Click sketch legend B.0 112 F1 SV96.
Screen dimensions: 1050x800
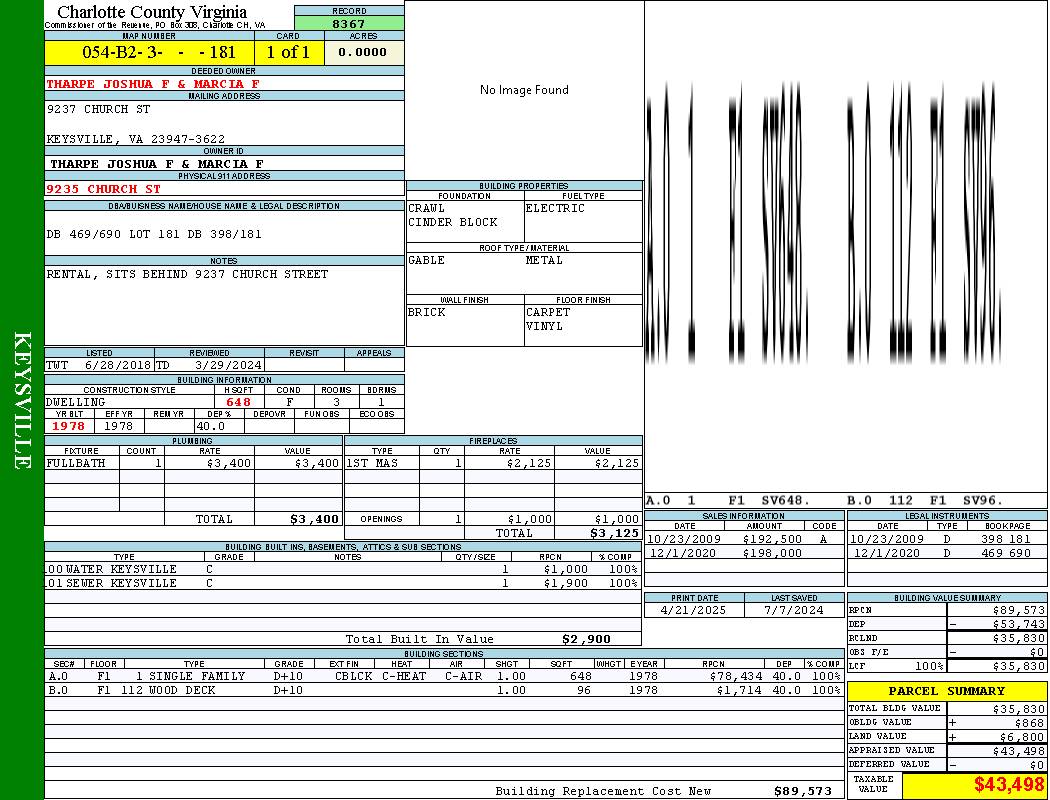click(925, 501)
